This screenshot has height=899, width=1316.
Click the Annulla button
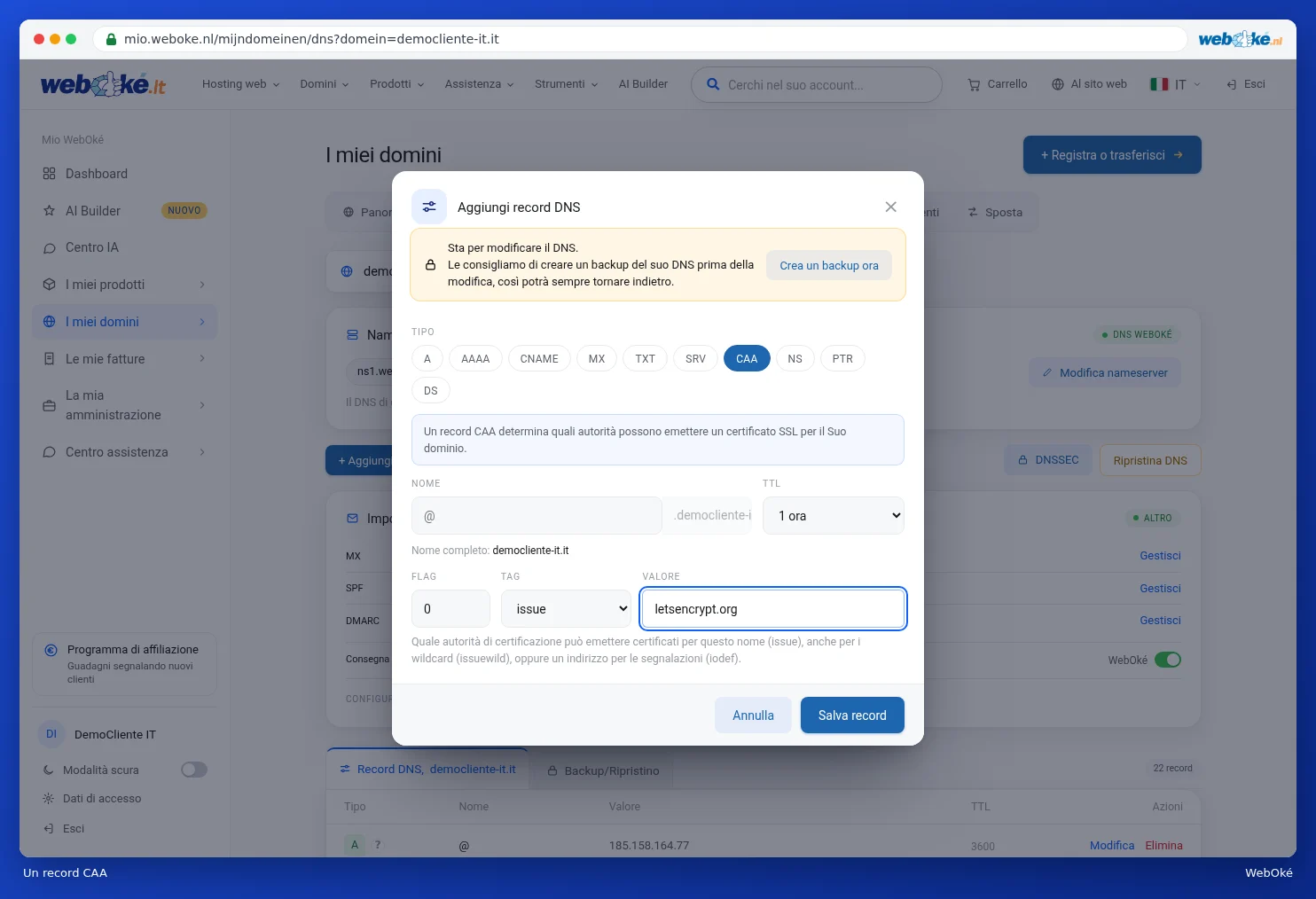point(753,715)
